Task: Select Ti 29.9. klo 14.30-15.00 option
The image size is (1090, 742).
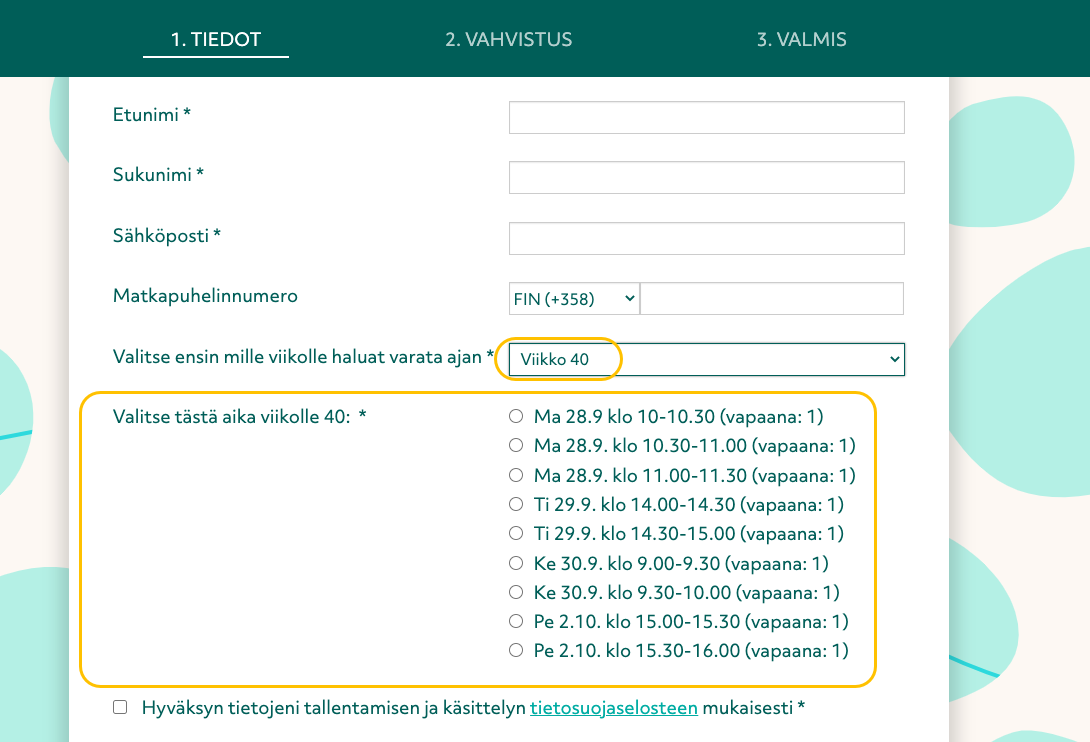Action: [516, 533]
